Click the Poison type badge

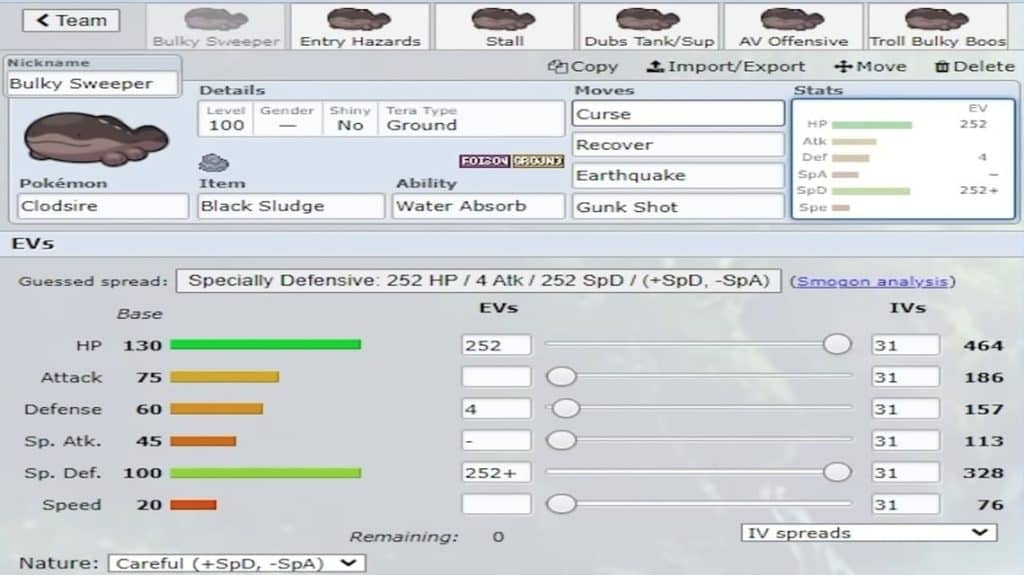click(484, 161)
